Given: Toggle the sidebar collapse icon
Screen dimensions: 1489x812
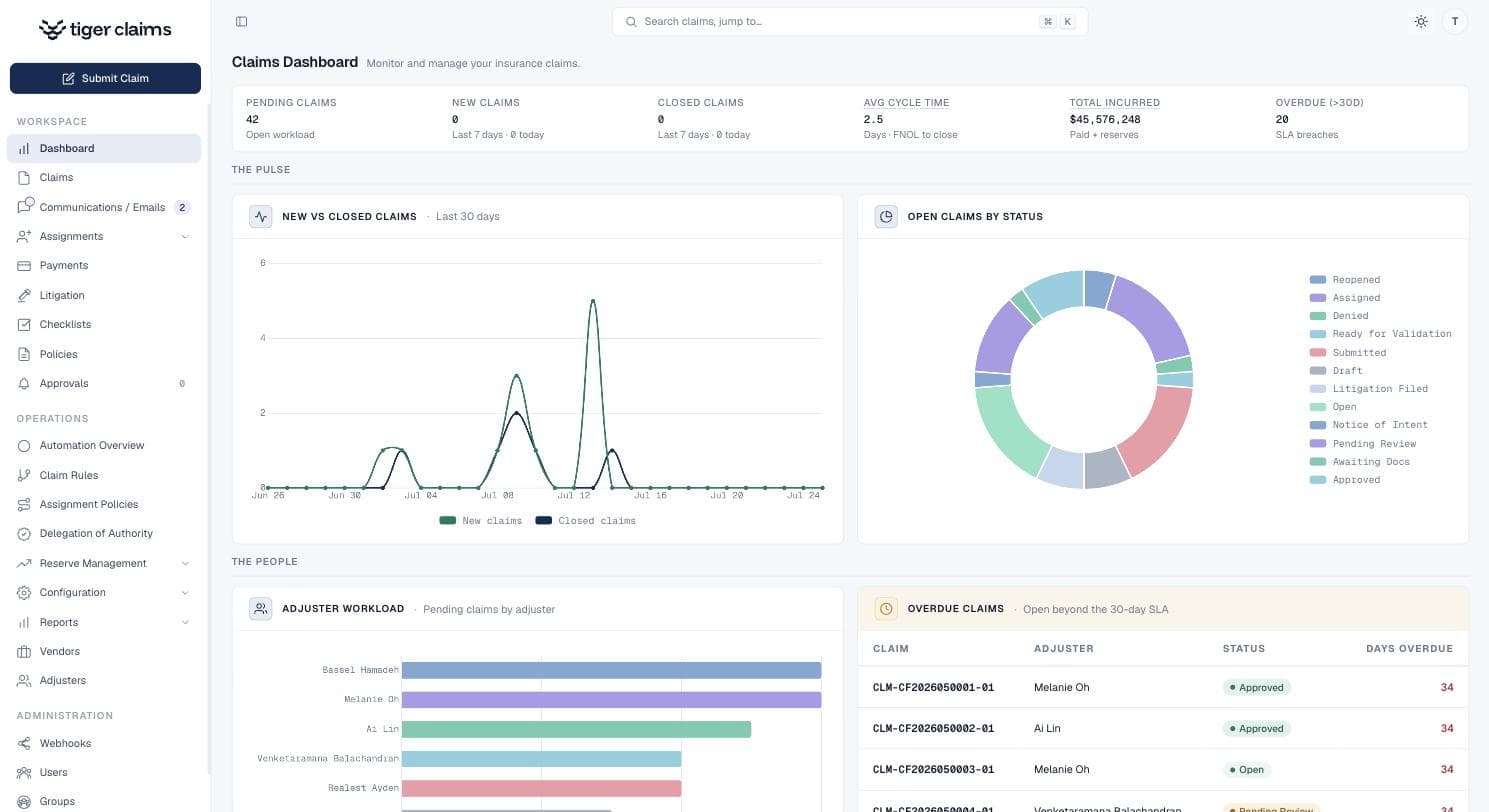Looking at the screenshot, I should [x=241, y=21].
